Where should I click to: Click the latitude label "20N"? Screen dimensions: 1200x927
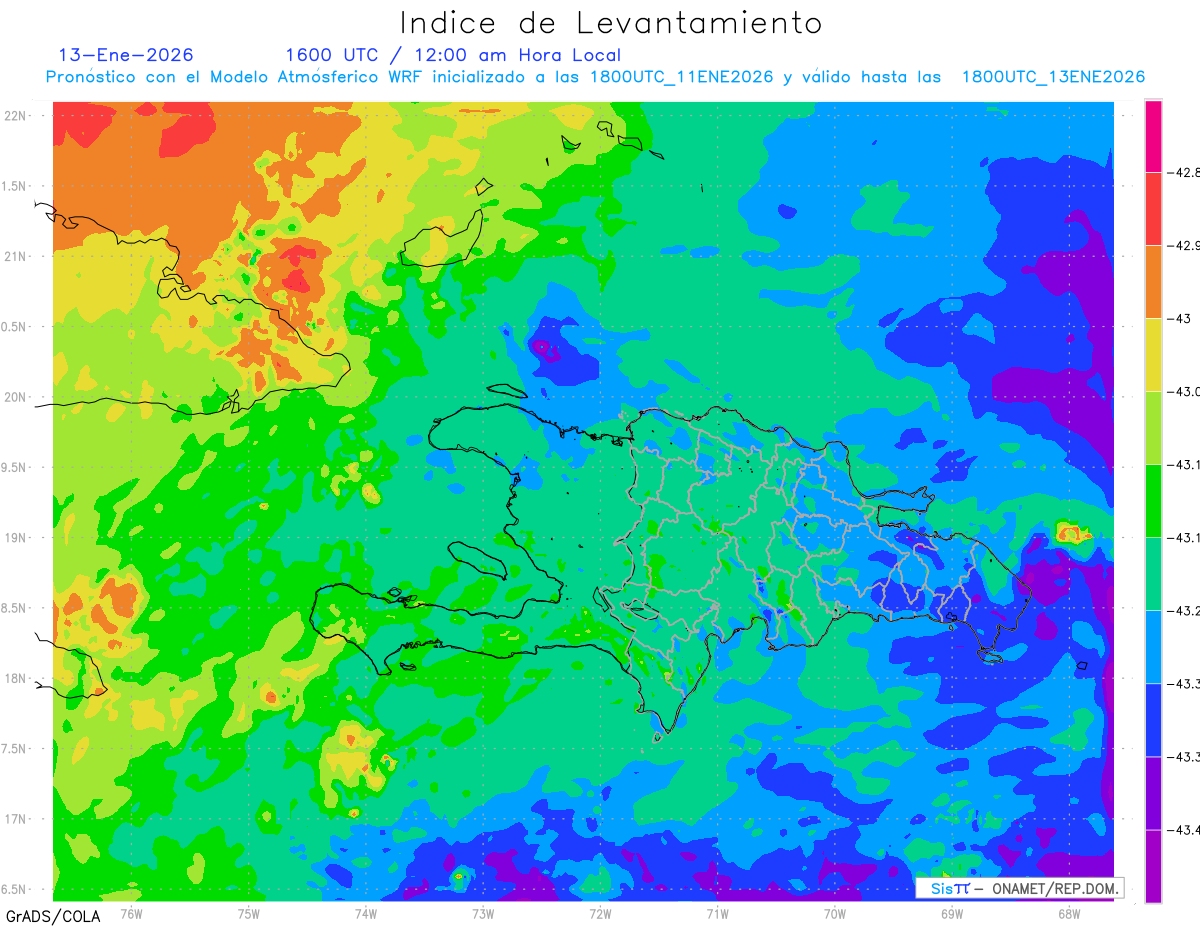pos(17,397)
